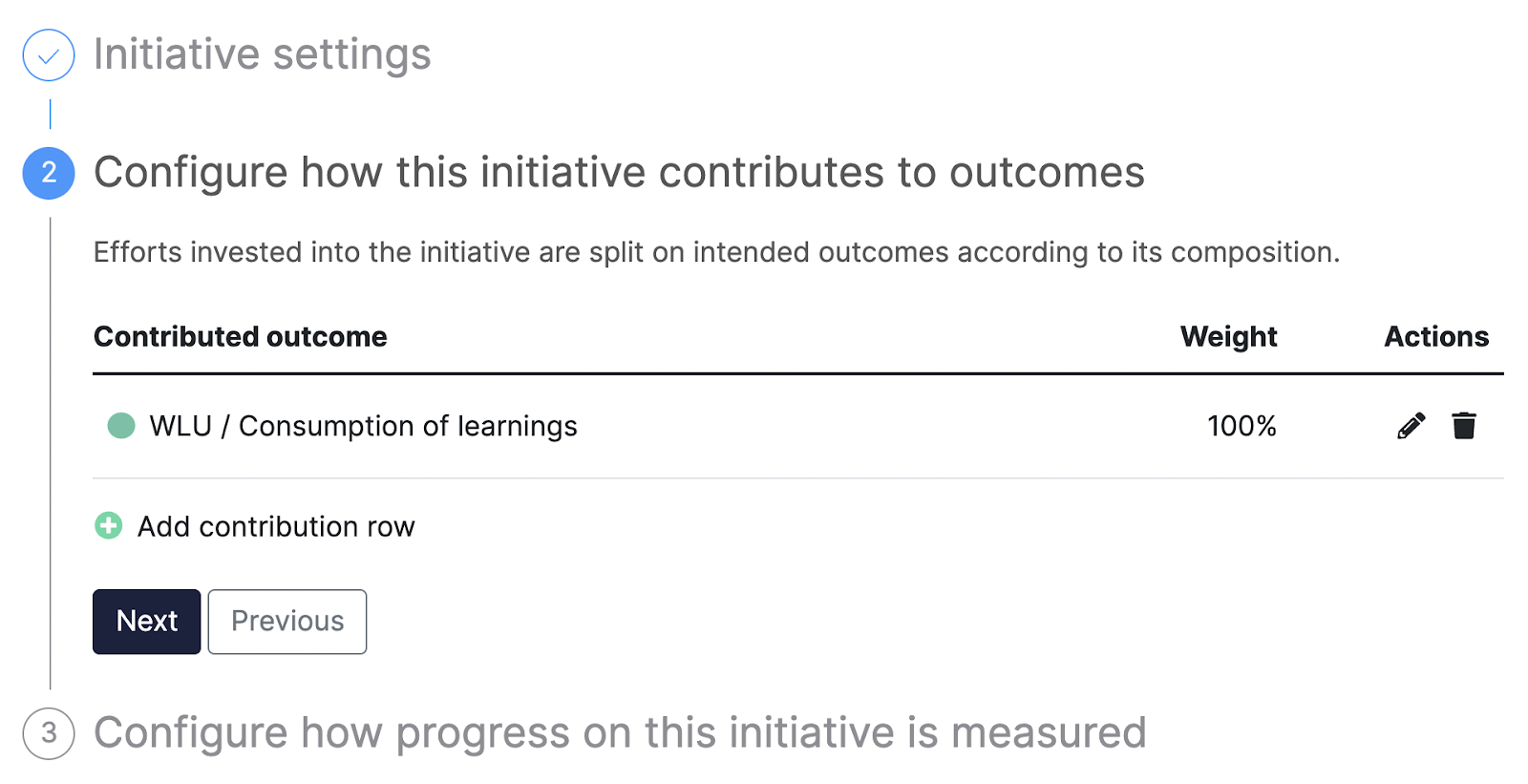
Task: Click Add contribution row link
Action: point(276,526)
